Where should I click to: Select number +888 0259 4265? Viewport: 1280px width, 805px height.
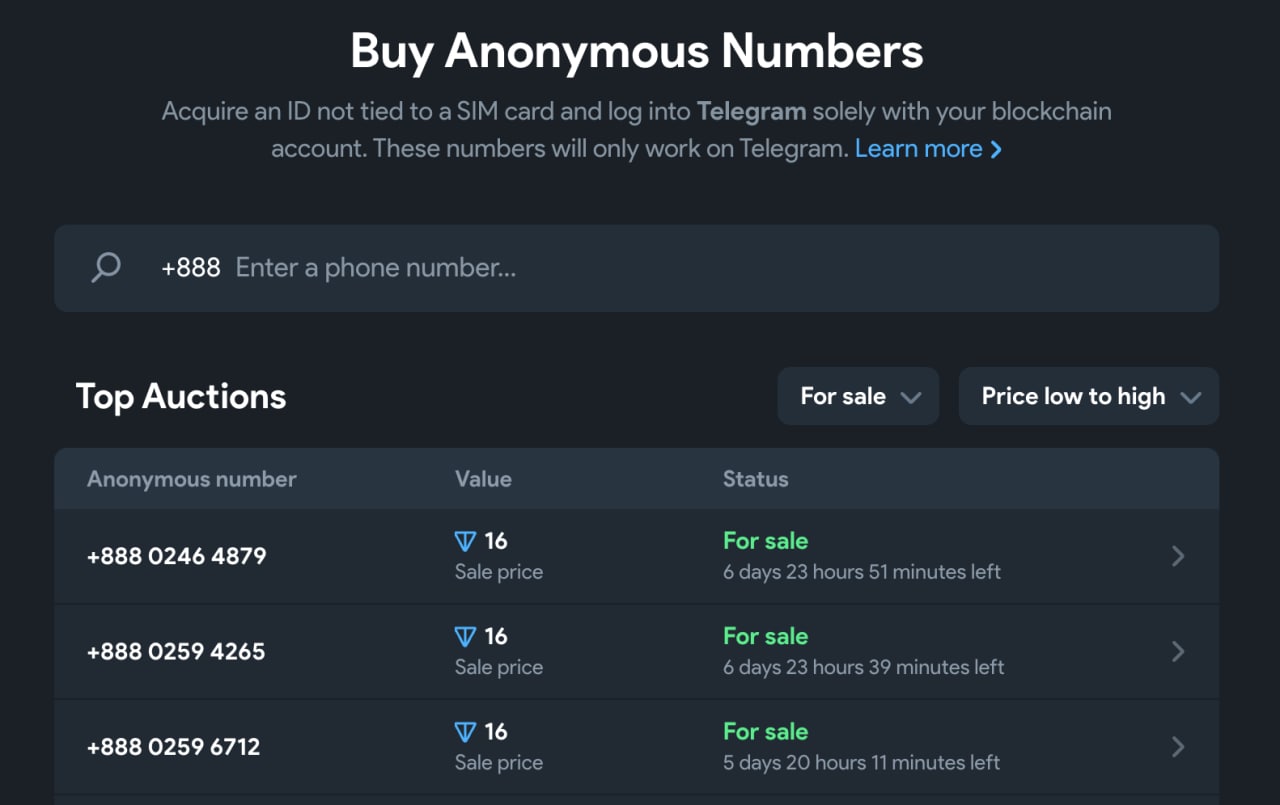pyautogui.click(x=176, y=651)
